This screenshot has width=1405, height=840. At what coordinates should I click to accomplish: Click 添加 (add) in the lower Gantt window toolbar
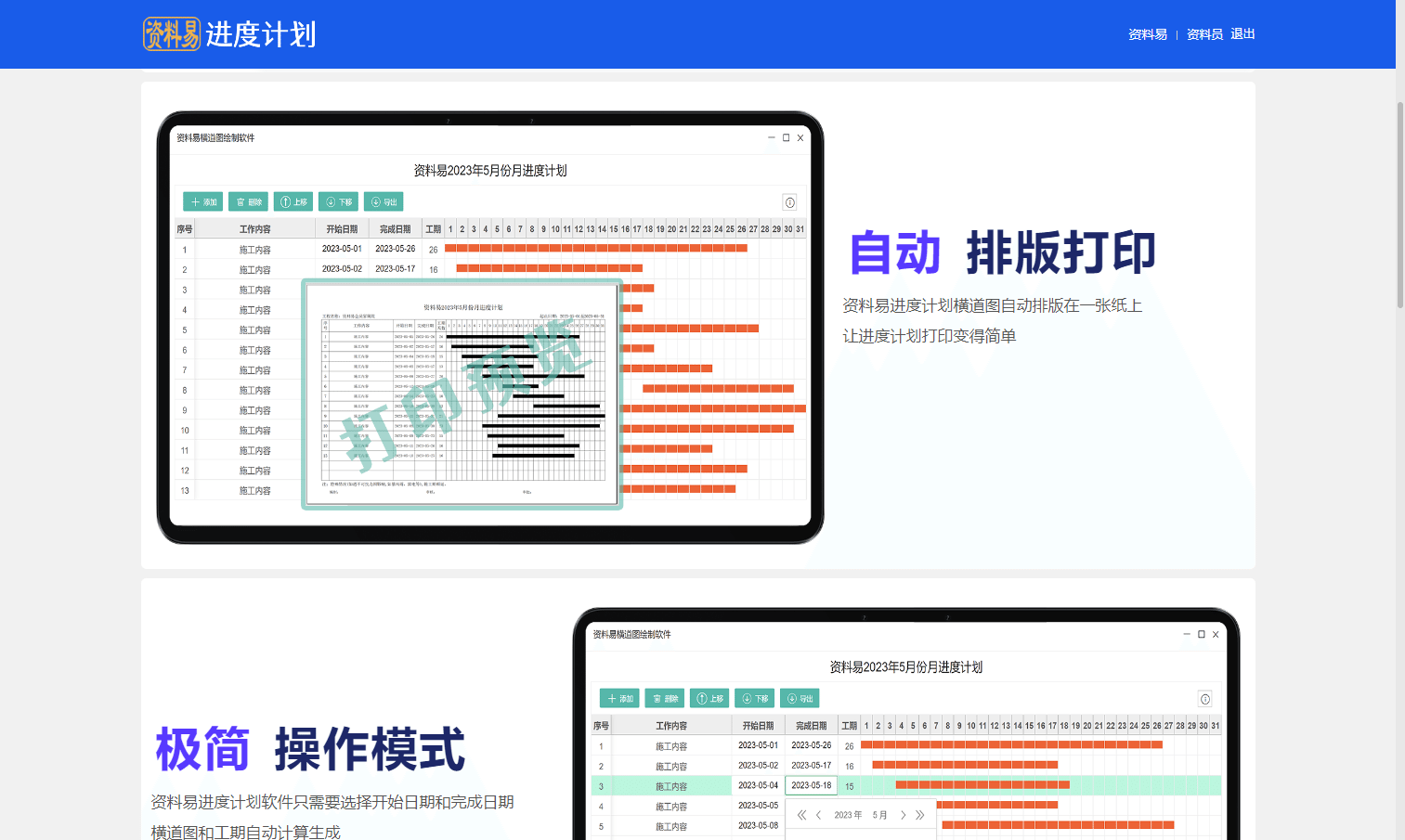pos(619,698)
